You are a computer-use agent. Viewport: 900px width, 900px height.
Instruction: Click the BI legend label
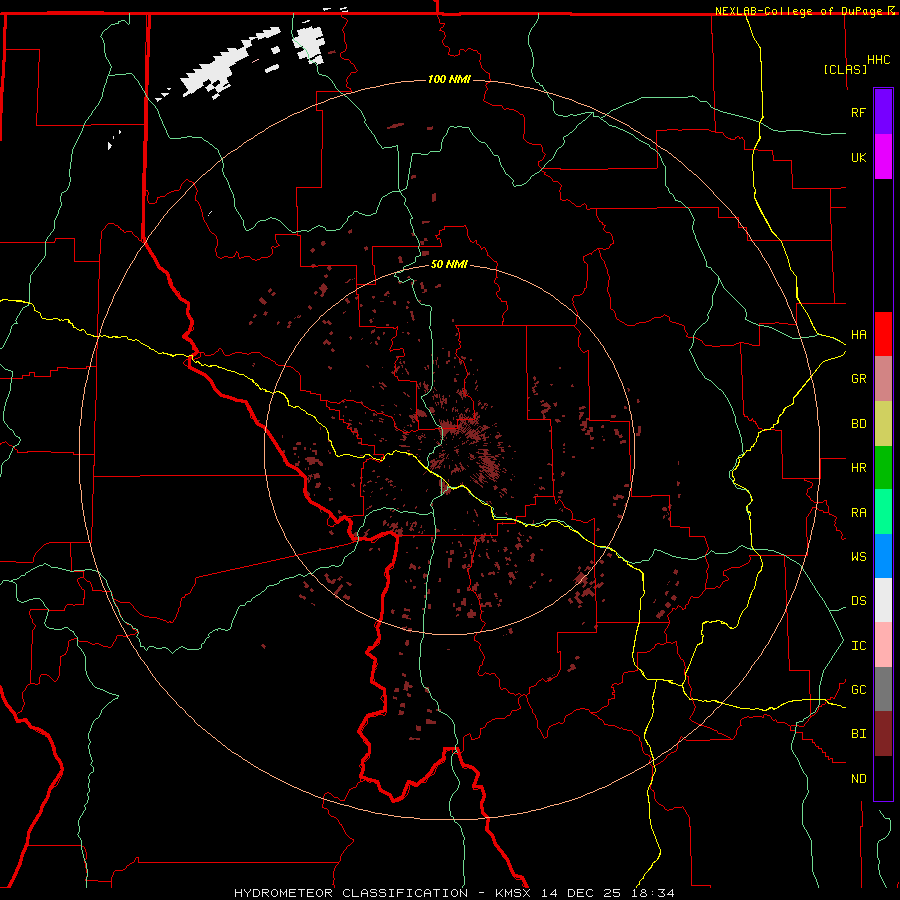pos(858,734)
